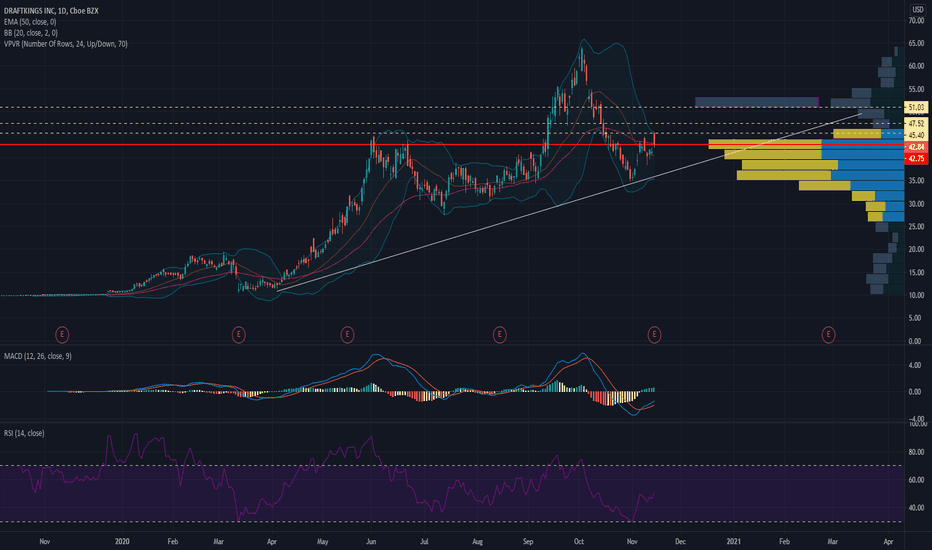Click the 2020 label on time axis
This screenshot has height=550, width=932.
click(122, 542)
